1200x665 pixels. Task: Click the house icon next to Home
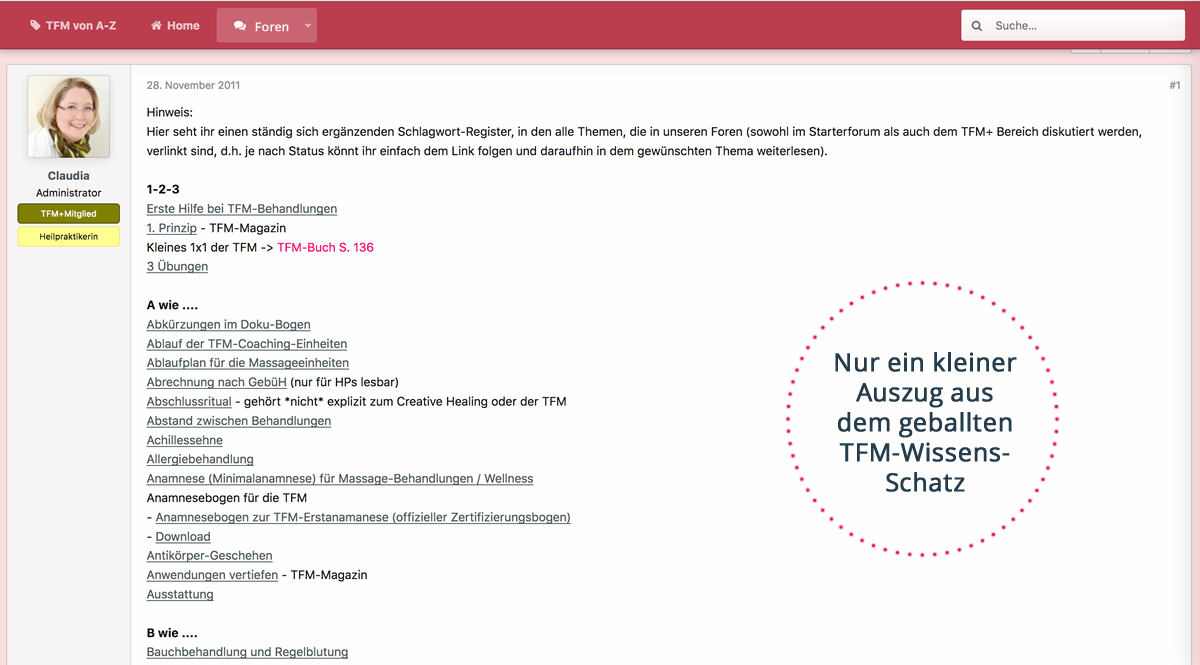[156, 26]
